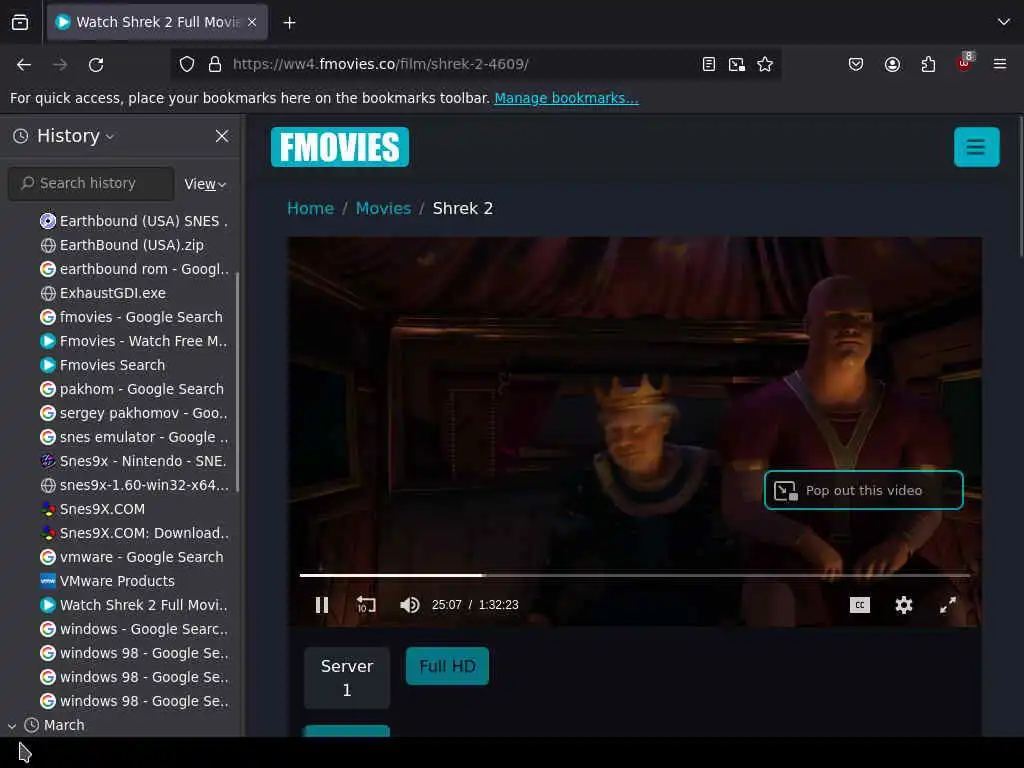Open the View sorting dropdown
1024x768 pixels.
(205, 184)
